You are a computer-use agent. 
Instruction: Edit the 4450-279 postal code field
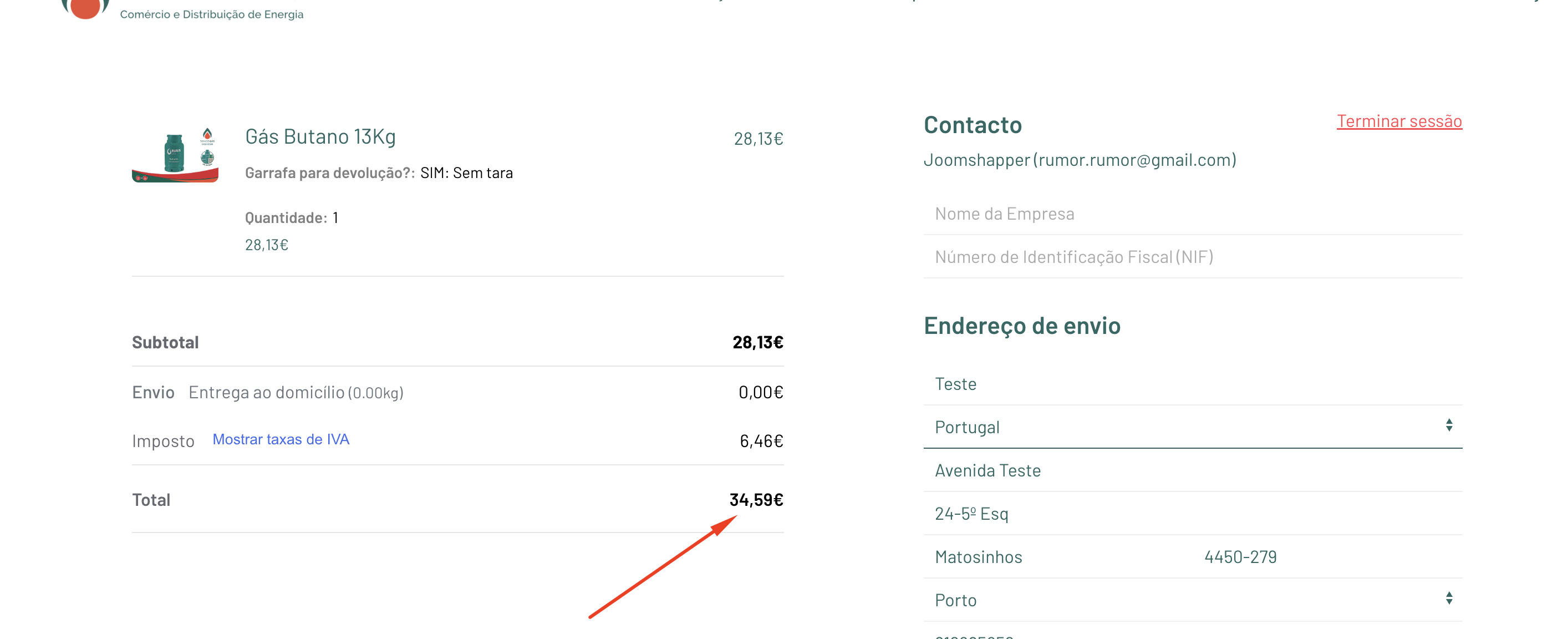click(1327, 557)
